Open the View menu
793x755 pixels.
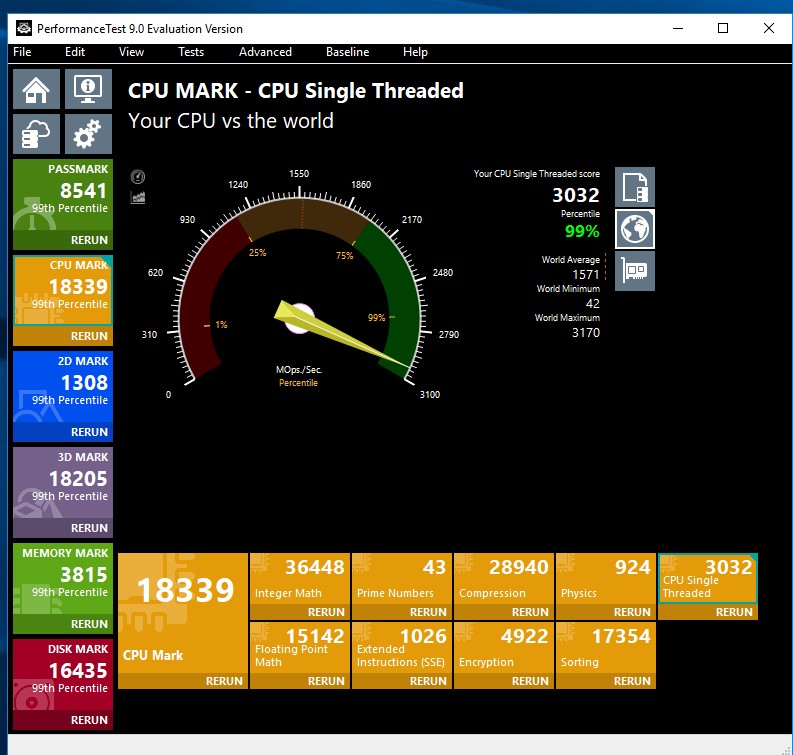[x=131, y=52]
